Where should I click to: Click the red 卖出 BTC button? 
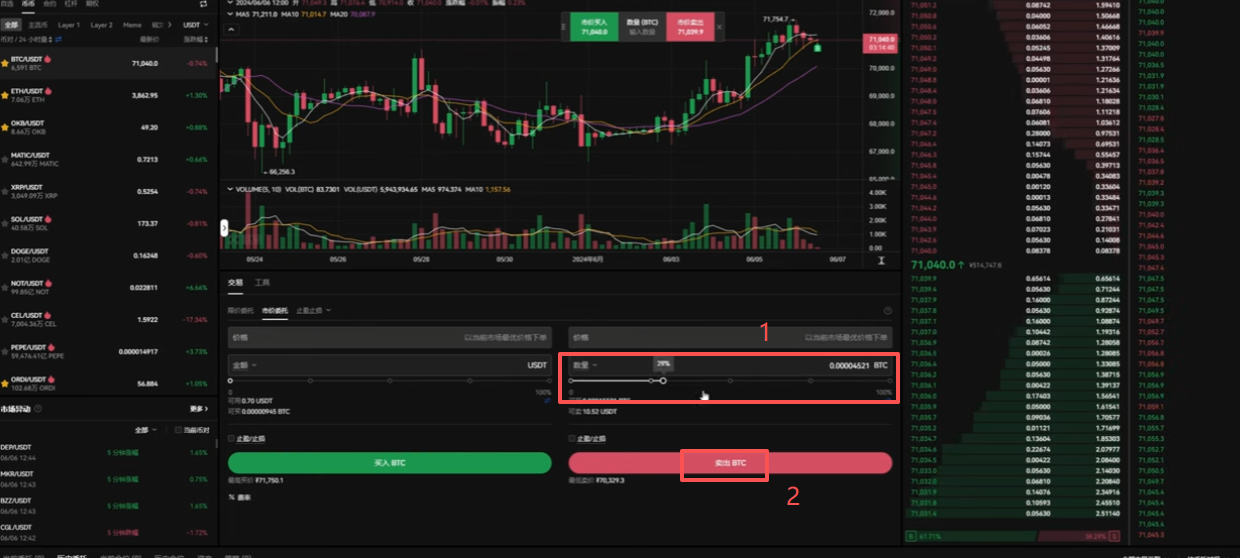[x=730, y=463]
